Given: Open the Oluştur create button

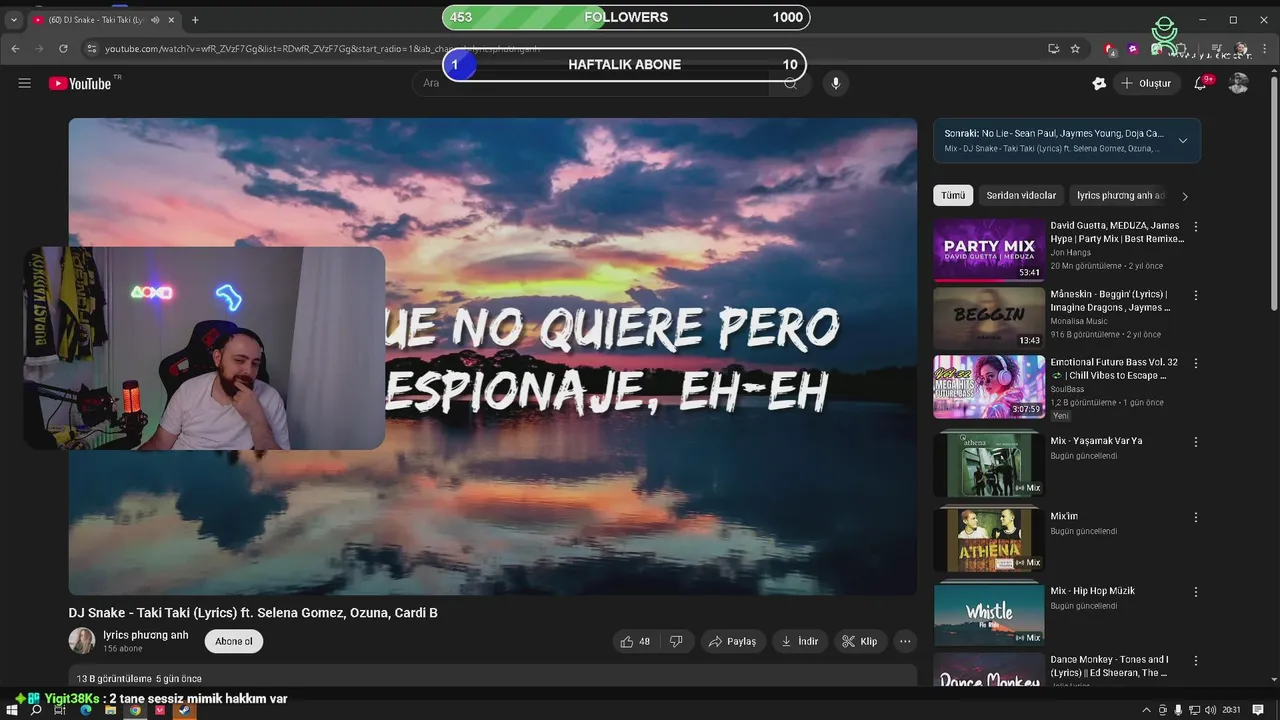Looking at the screenshot, I should 1146,83.
